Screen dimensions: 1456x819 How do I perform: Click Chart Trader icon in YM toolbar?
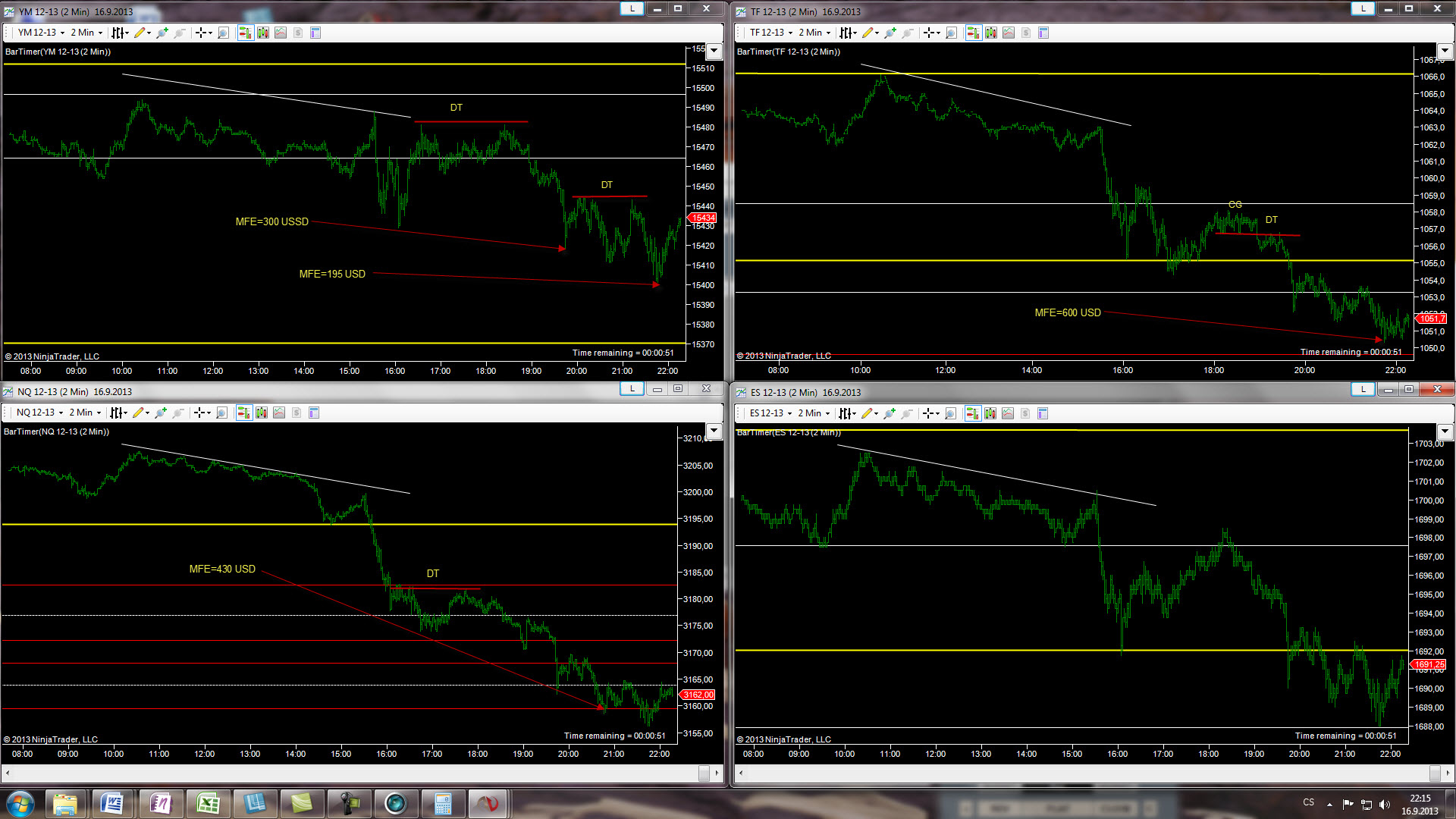pyautogui.click(x=245, y=33)
